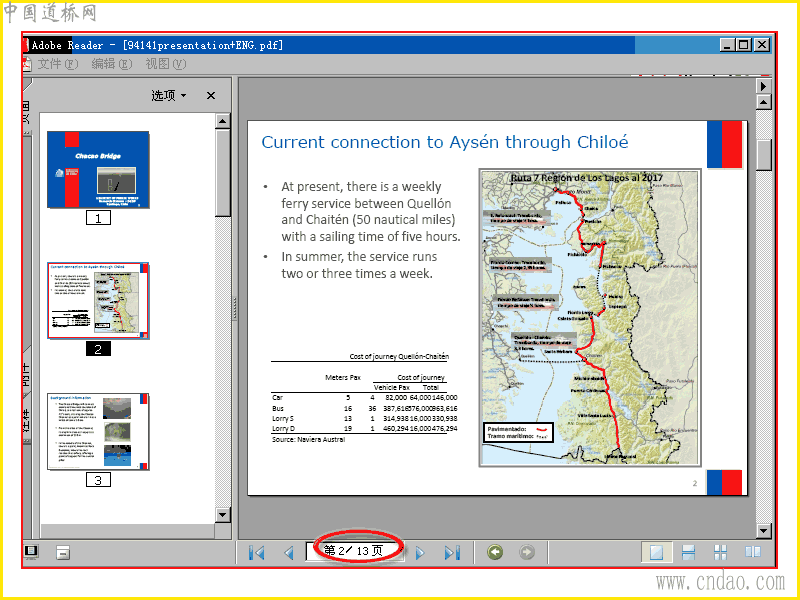Go to the previous page arrow
Screen dimensions: 800x600
point(289,553)
